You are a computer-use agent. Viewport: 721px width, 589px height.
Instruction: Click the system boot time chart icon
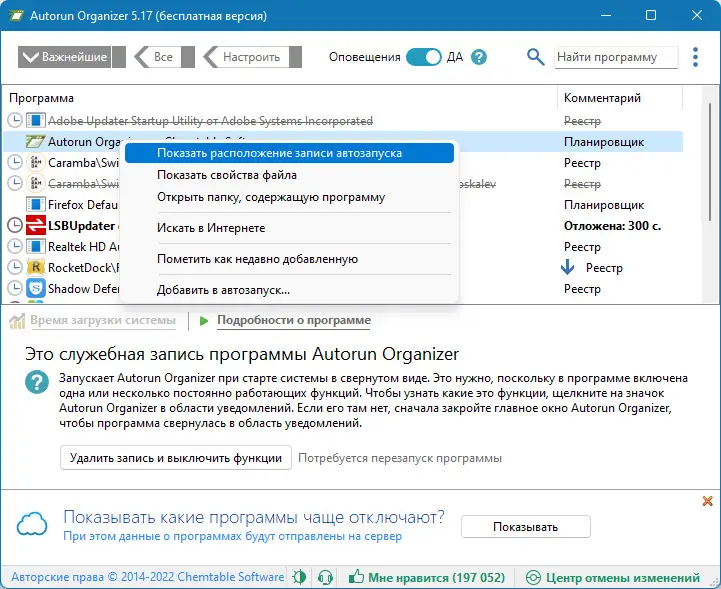(x=17, y=320)
